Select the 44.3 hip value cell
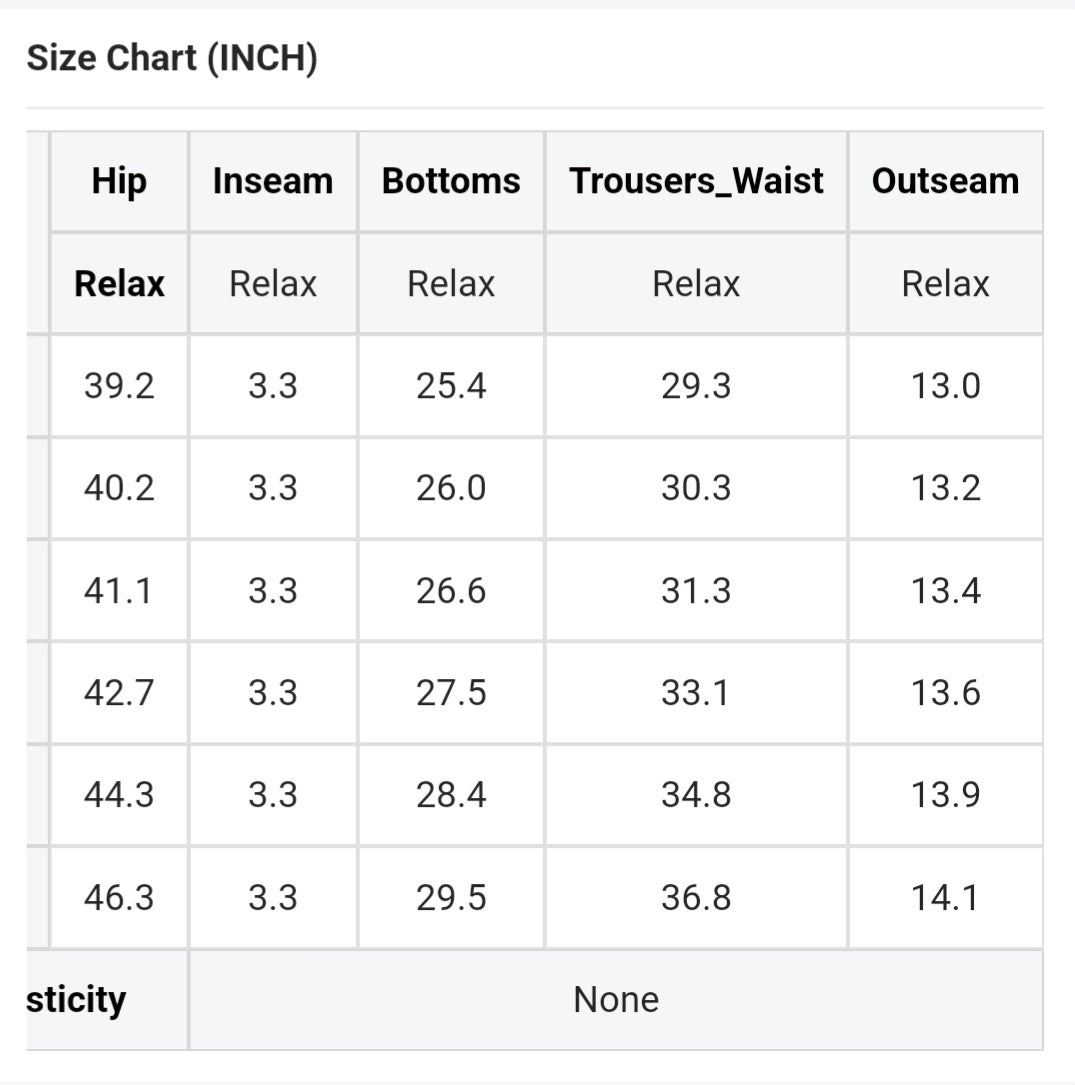Screen dimensions: 1075x1085 point(119,795)
